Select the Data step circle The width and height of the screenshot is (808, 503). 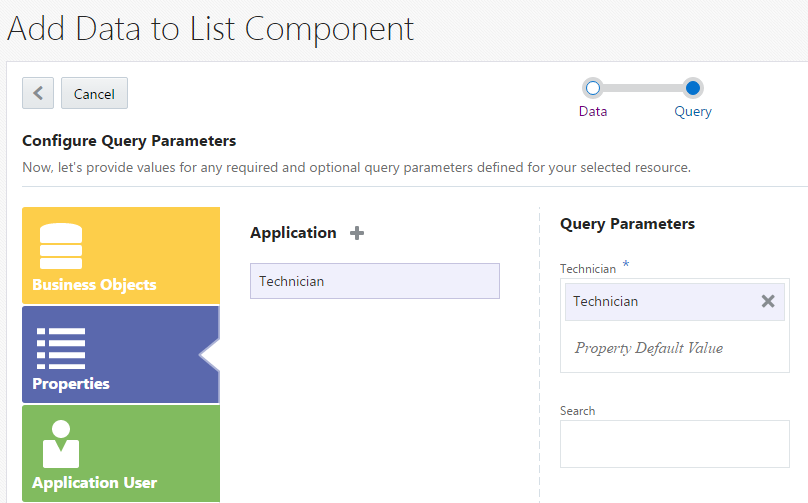(592, 88)
